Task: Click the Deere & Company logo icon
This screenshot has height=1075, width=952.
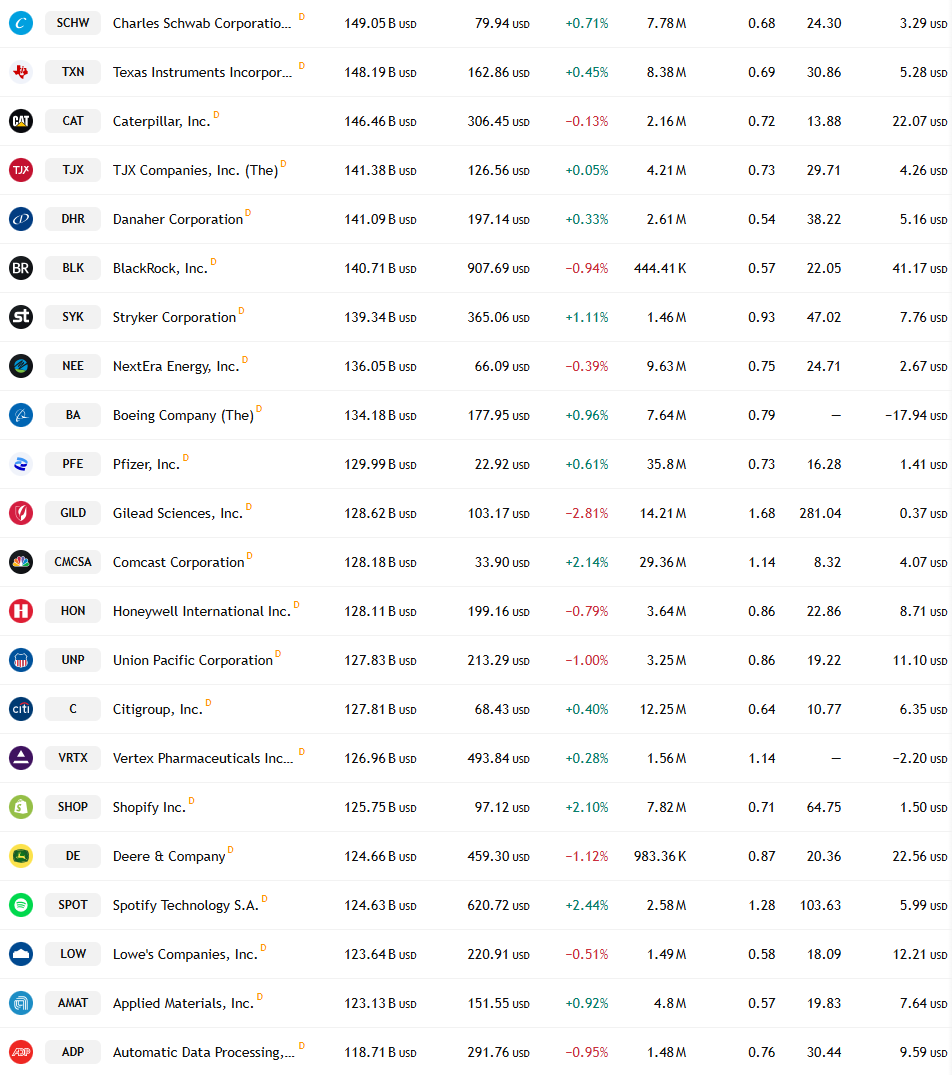Action: pyautogui.click(x=21, y=856)
